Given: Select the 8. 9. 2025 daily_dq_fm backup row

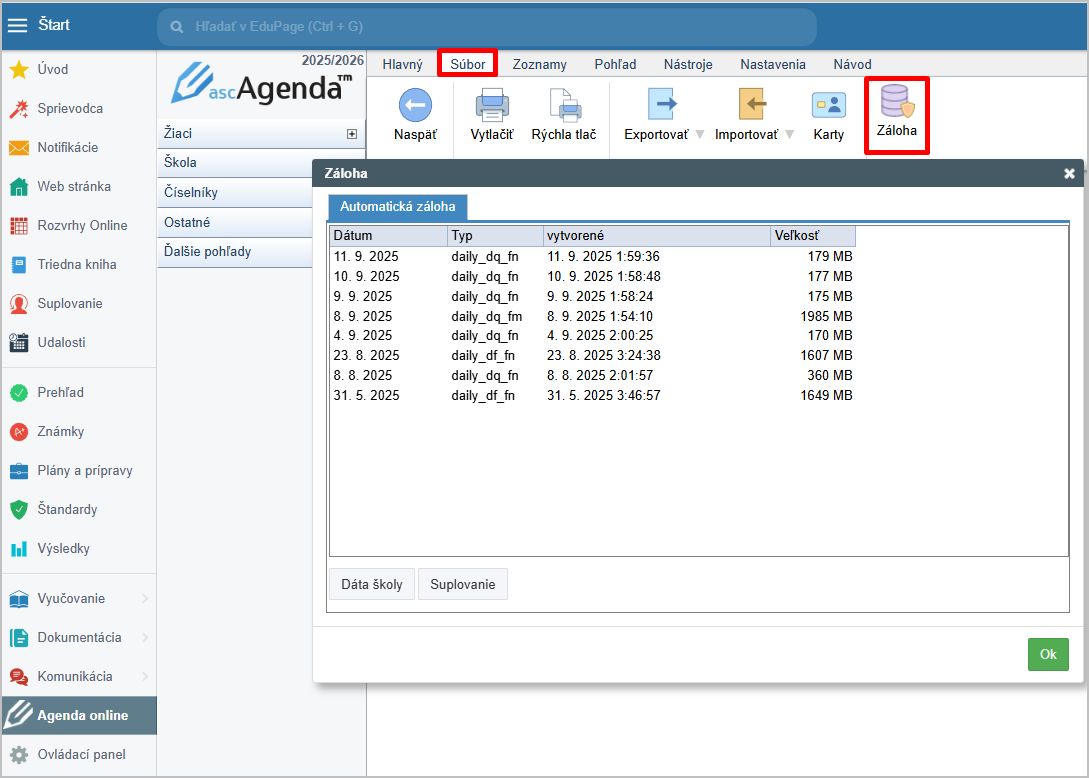Looking at the screenshot, I should tap(593, 316).
